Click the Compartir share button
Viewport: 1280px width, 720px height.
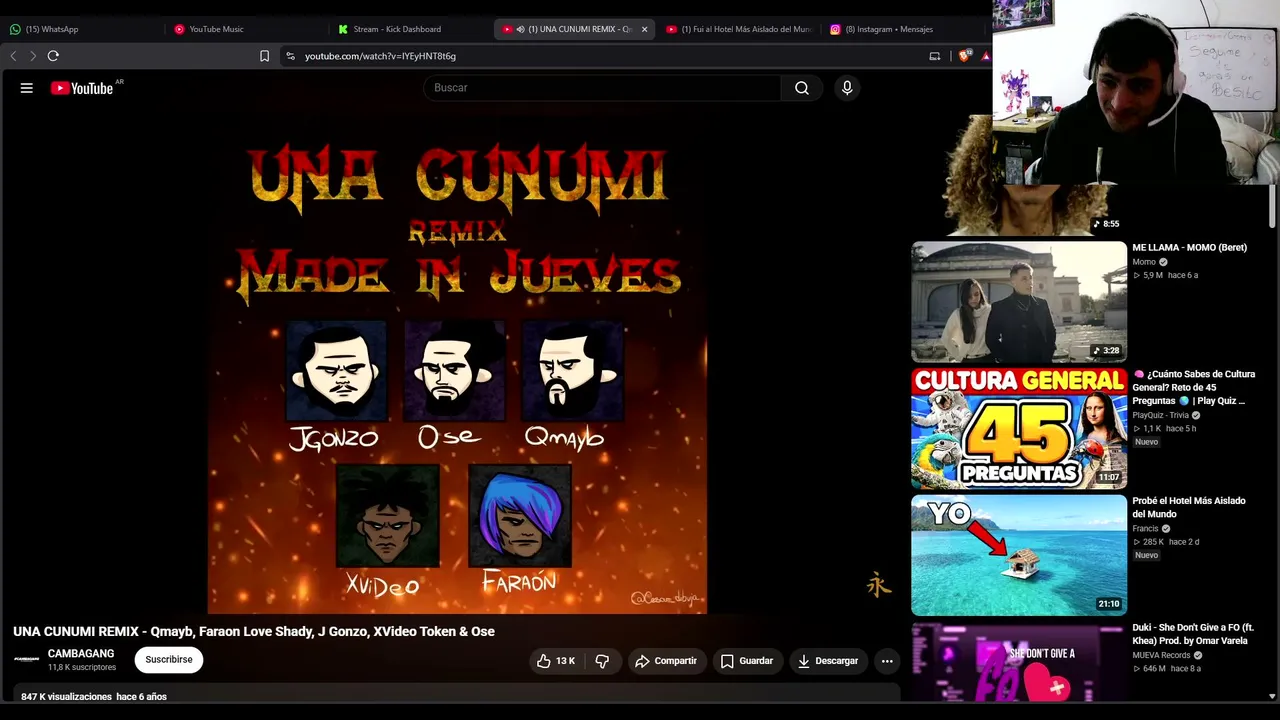click(666, 661)
